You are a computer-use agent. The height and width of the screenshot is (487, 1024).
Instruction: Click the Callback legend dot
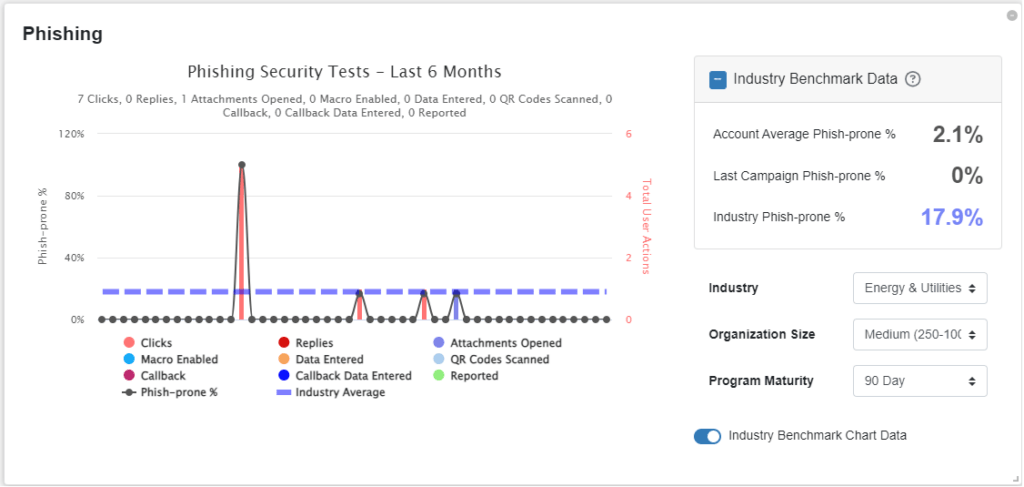pyautogui.click(x=129, y=376)
